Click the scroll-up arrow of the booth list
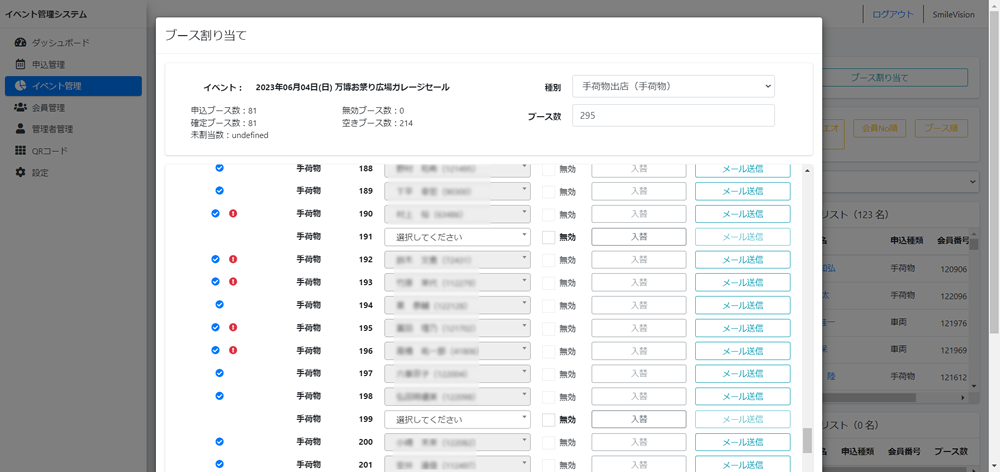 point(807,171)
